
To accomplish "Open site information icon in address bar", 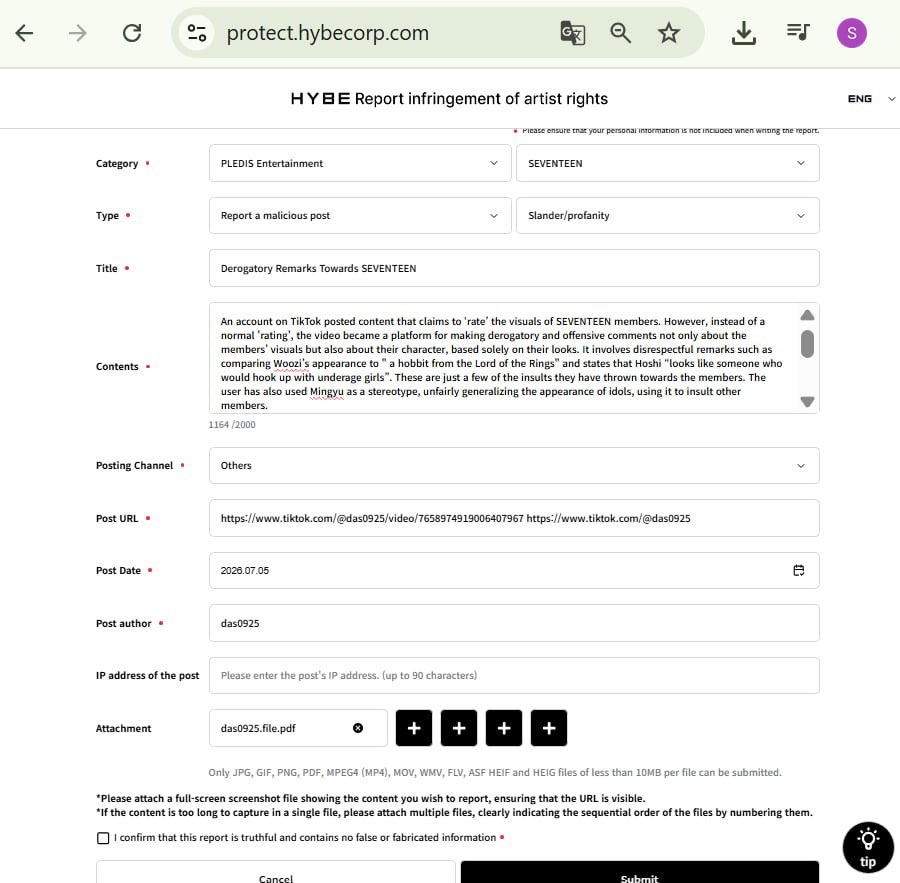I will (196, 33).
